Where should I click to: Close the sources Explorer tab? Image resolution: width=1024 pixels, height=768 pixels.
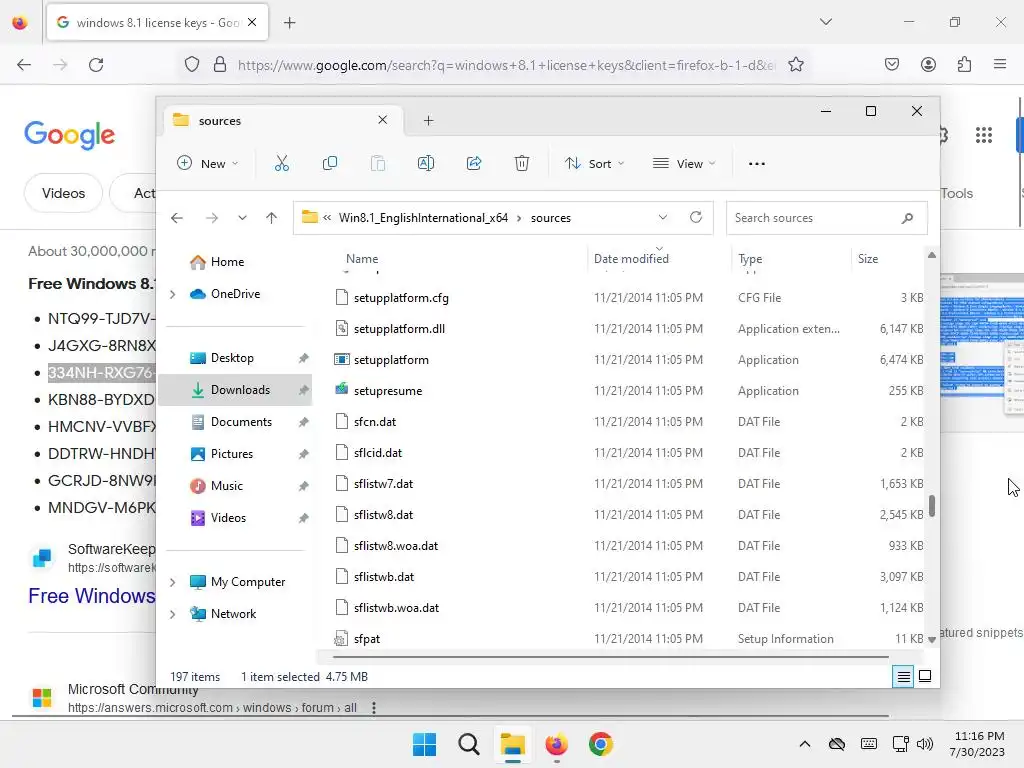tap(383, 120)
